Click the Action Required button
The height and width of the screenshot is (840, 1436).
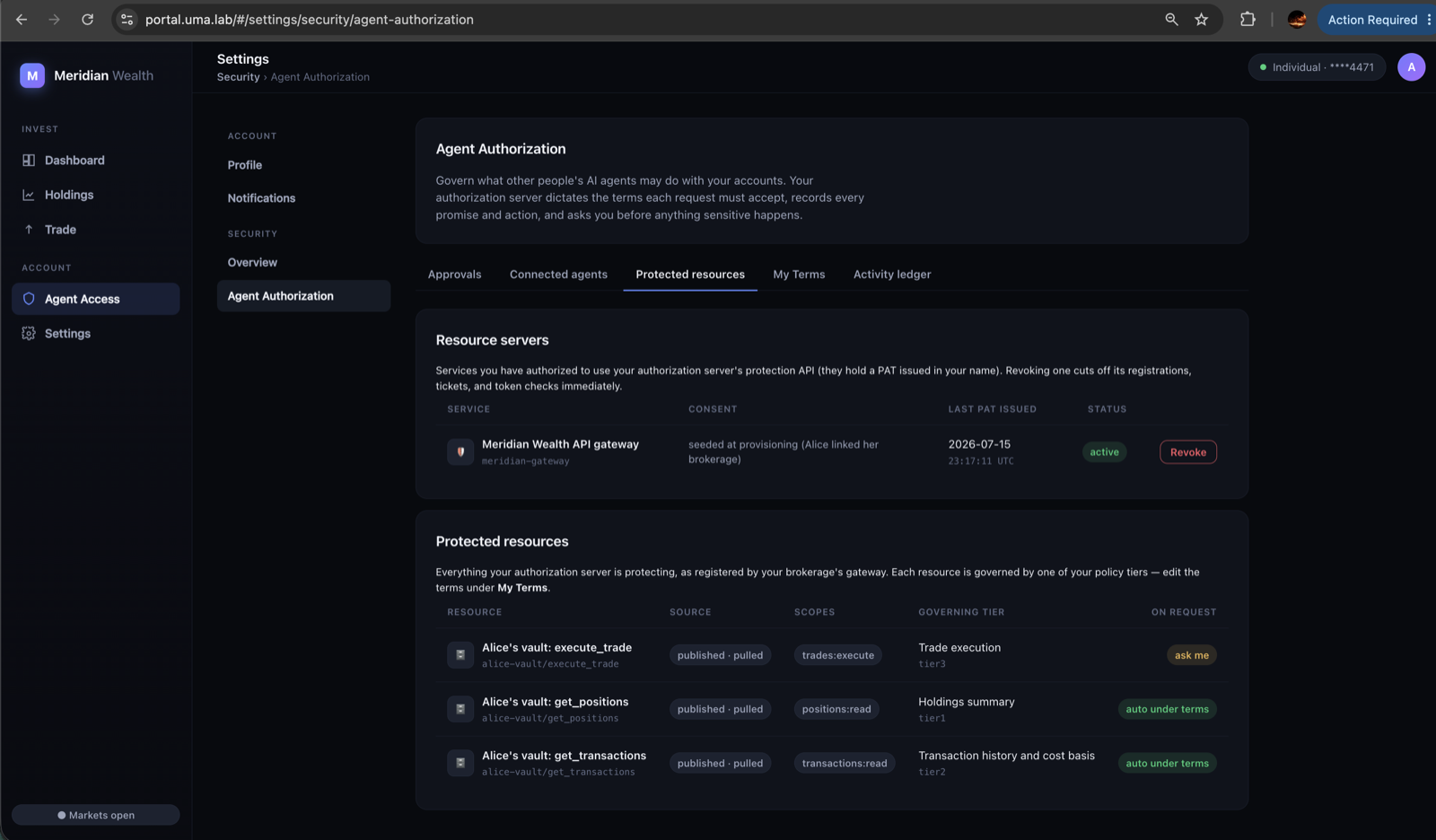click(x=1372, y=19)
